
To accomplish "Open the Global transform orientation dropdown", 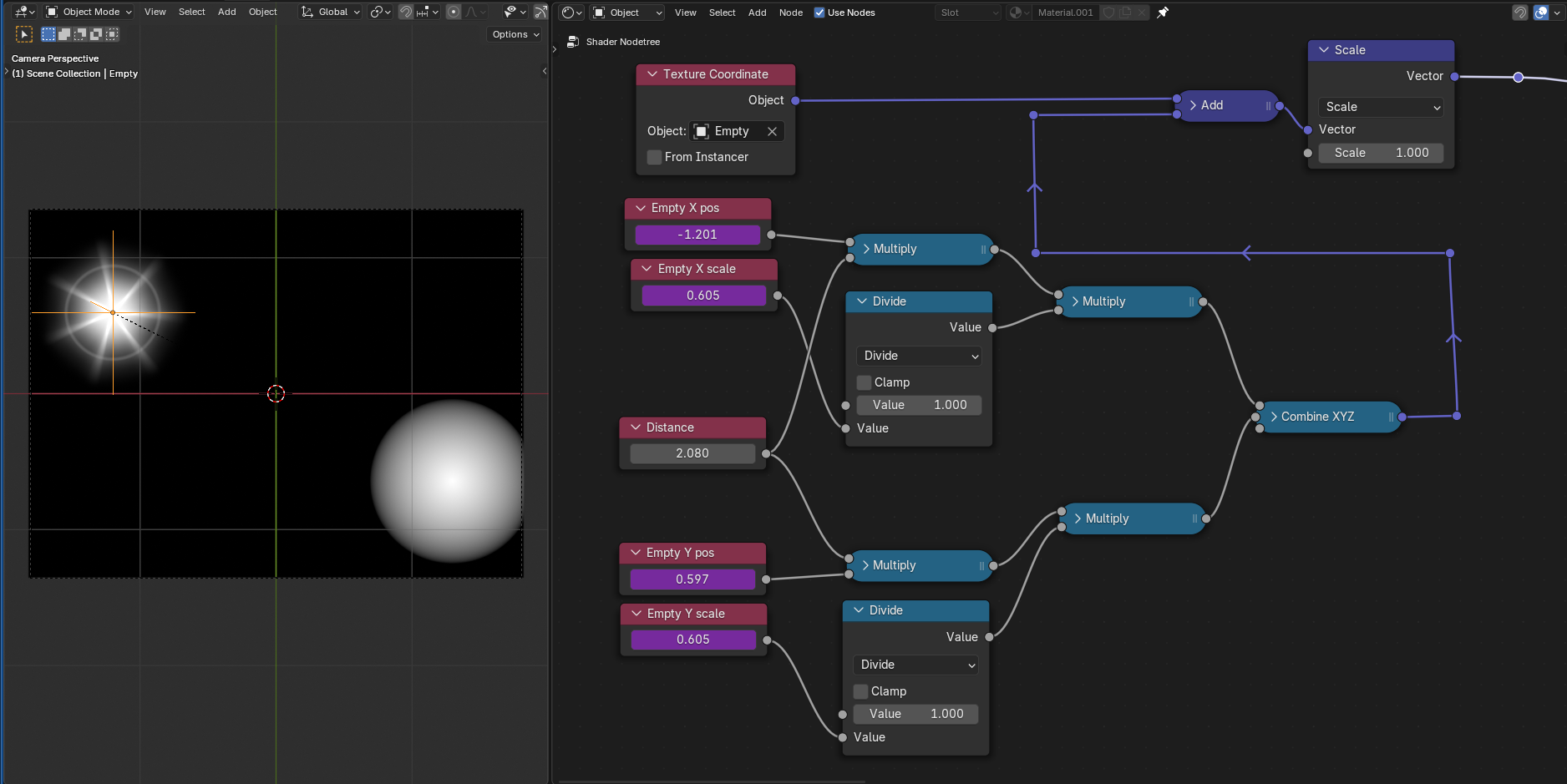I will 332,12.
